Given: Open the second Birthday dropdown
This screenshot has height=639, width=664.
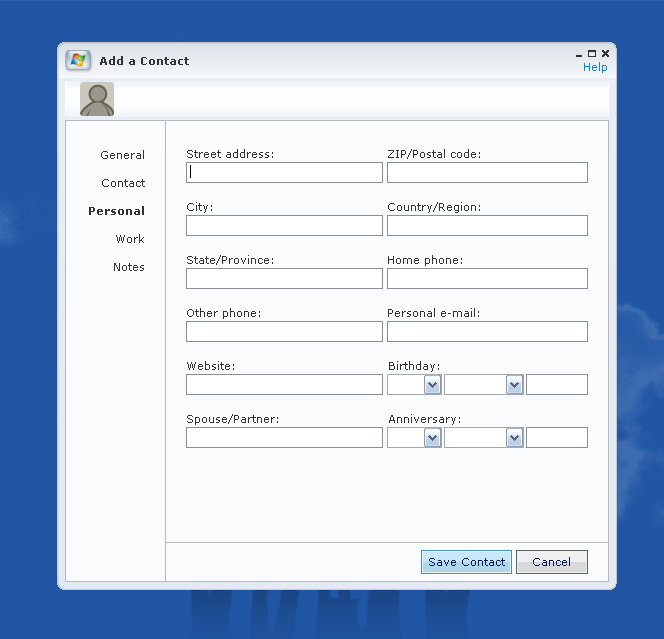Looking at the screenshot, I should coord(514,385).
